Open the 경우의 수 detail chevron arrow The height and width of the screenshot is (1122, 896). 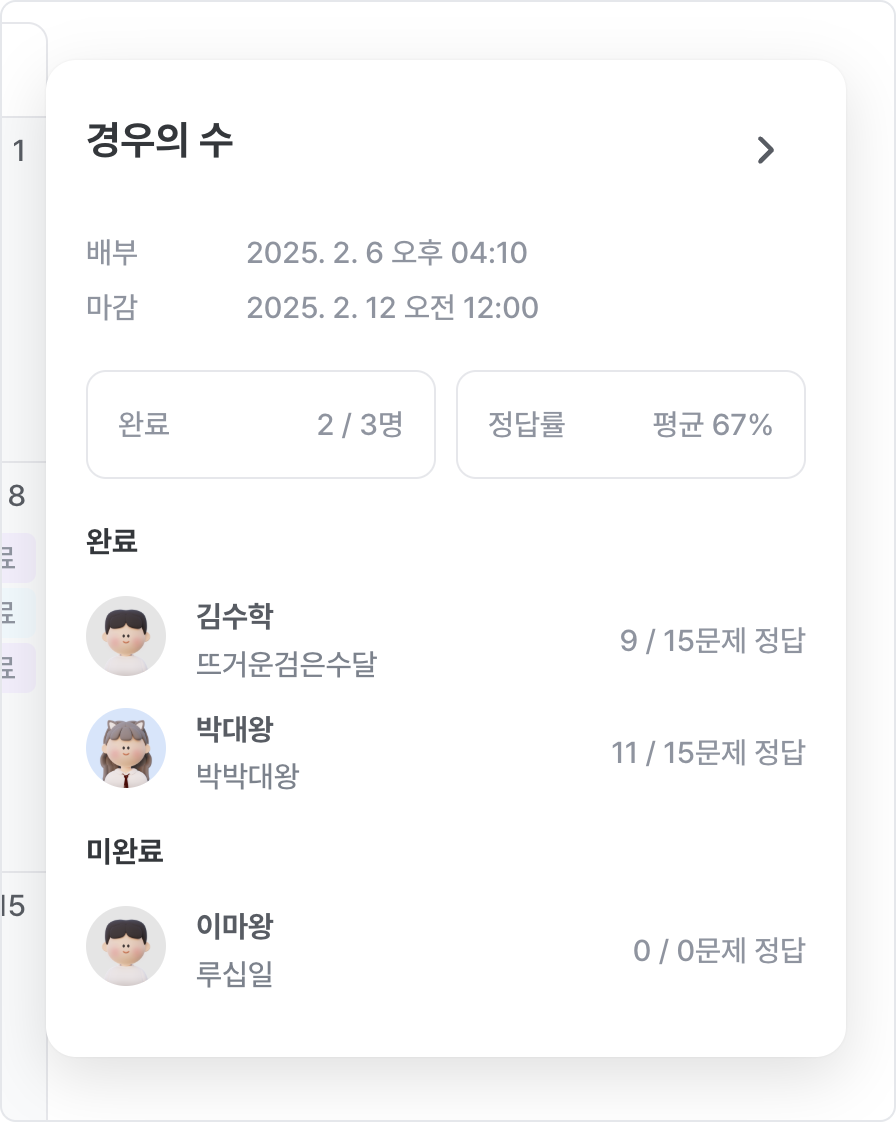766,150
